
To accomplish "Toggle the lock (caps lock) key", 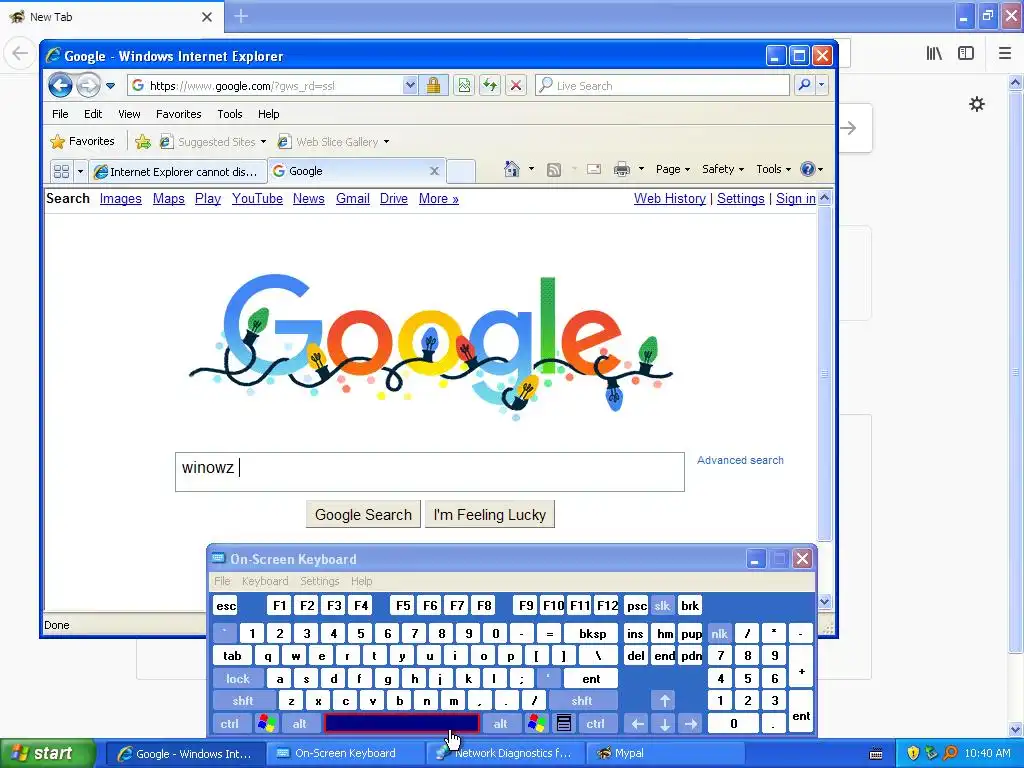I will [x=238, y=679].
